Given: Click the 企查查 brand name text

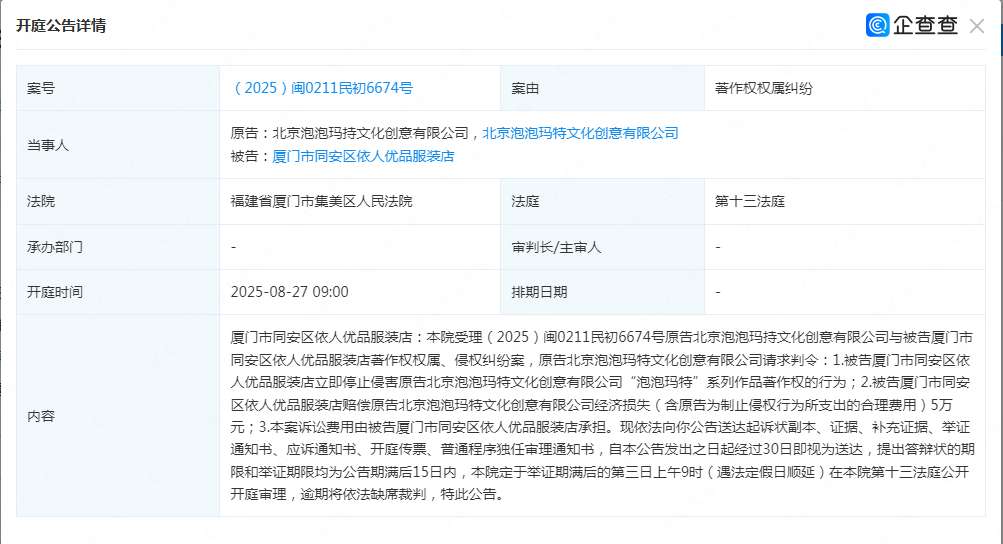Looking at the screenshot, I should 926,25.
